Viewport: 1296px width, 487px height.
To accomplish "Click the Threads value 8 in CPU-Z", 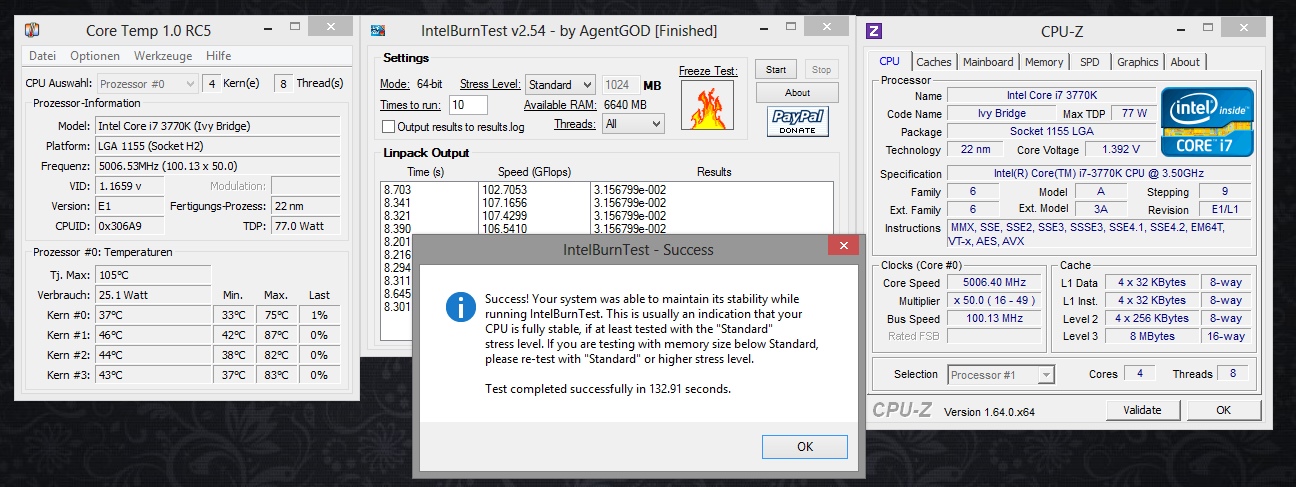I will pos(1233,374).
